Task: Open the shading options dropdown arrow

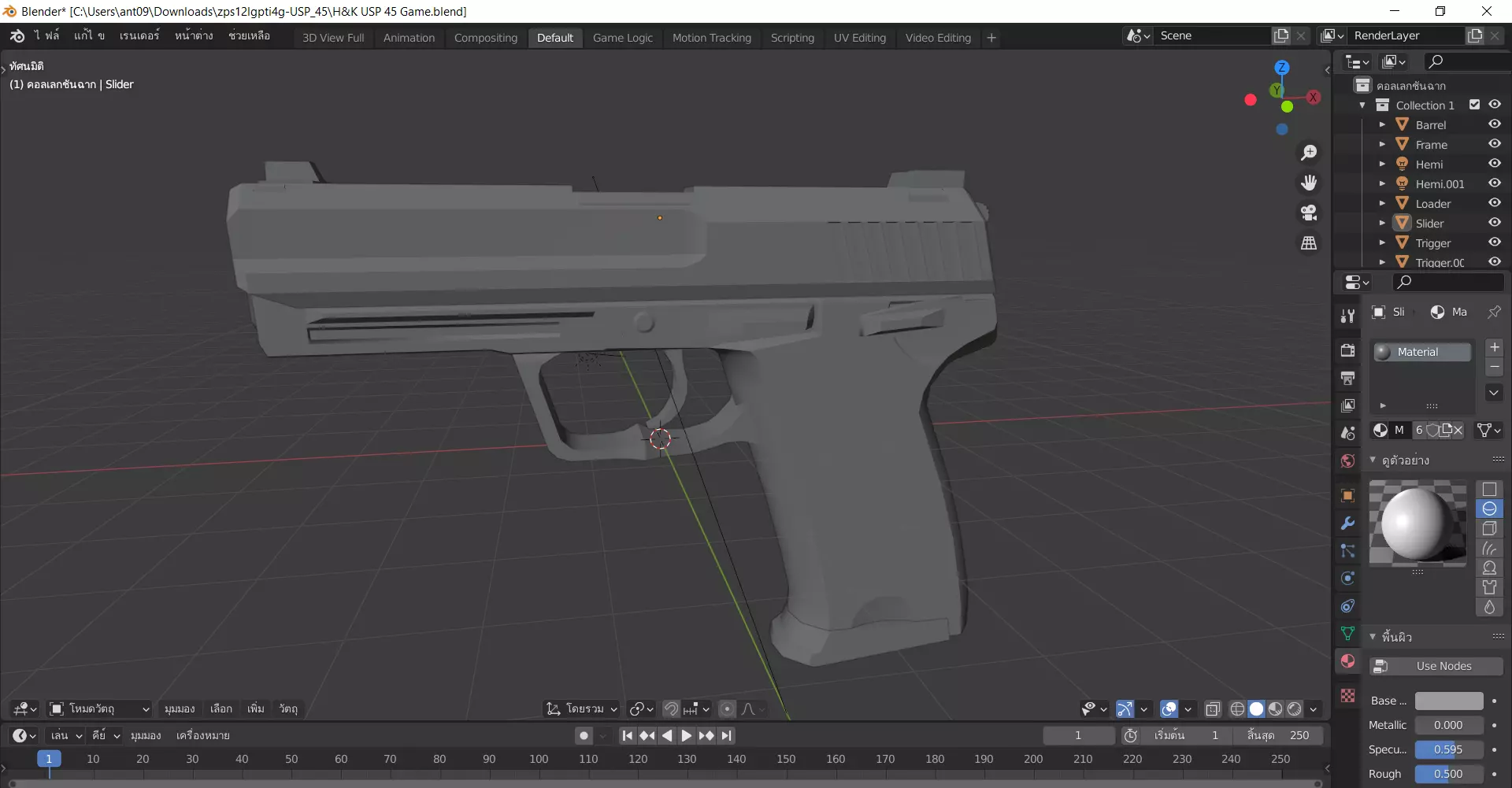Action: [x=1314, y=709]
